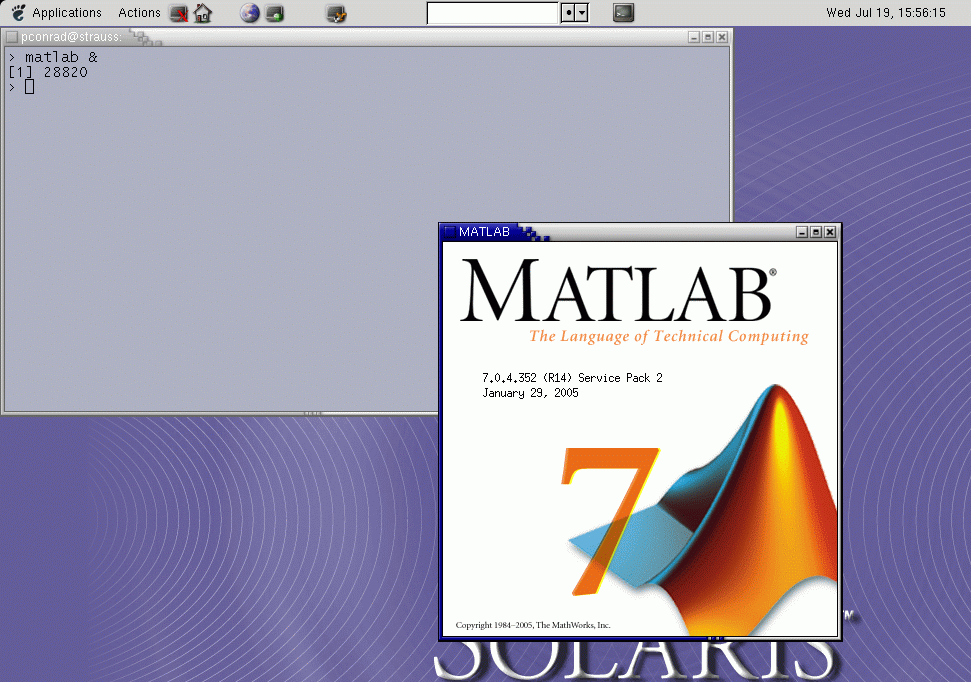Close the pconrad@strauss terminal window
This screenshot has width=971, height=682.
(x=721, y=37)
